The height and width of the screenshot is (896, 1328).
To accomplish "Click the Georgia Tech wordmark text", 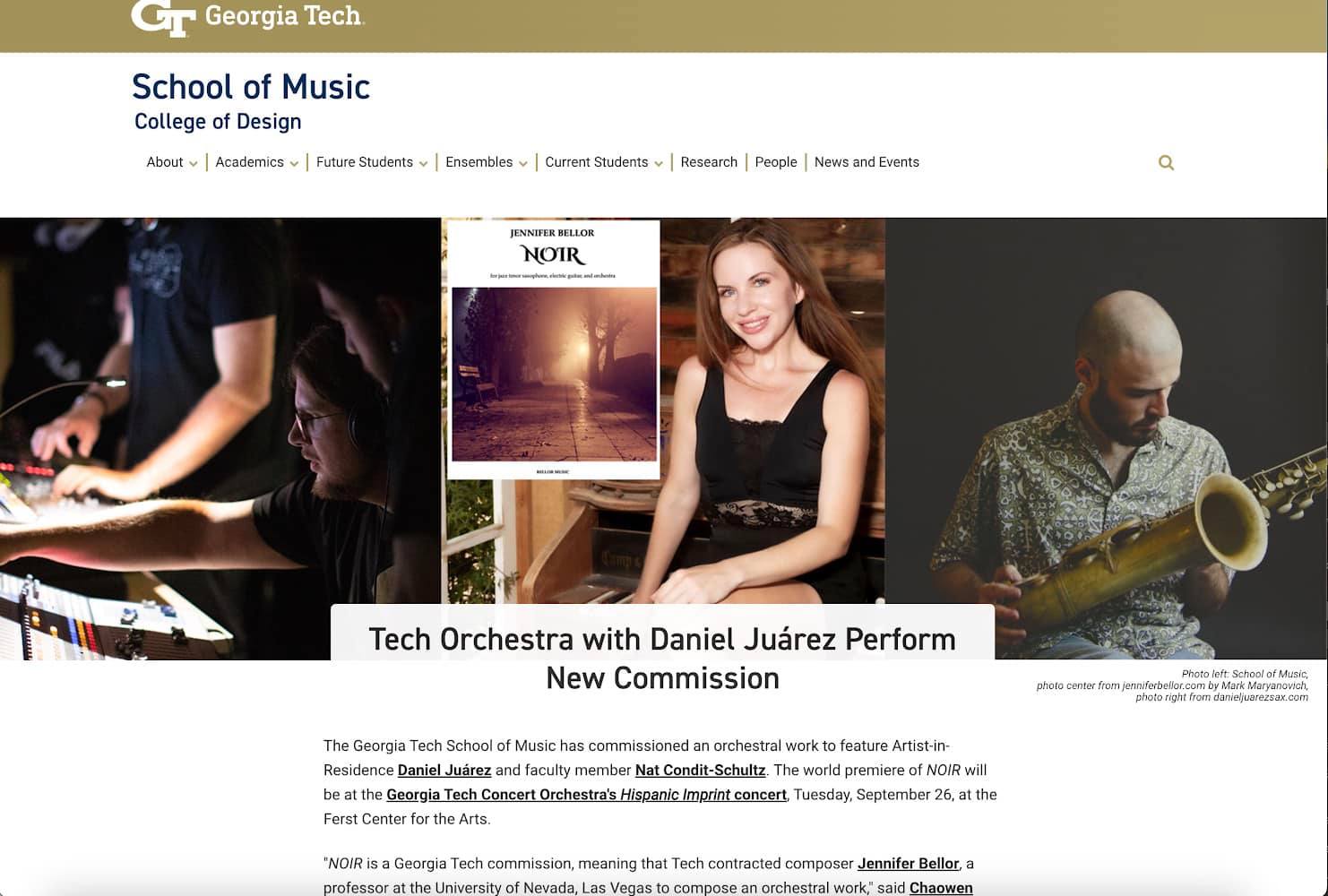I will [284, 15].
